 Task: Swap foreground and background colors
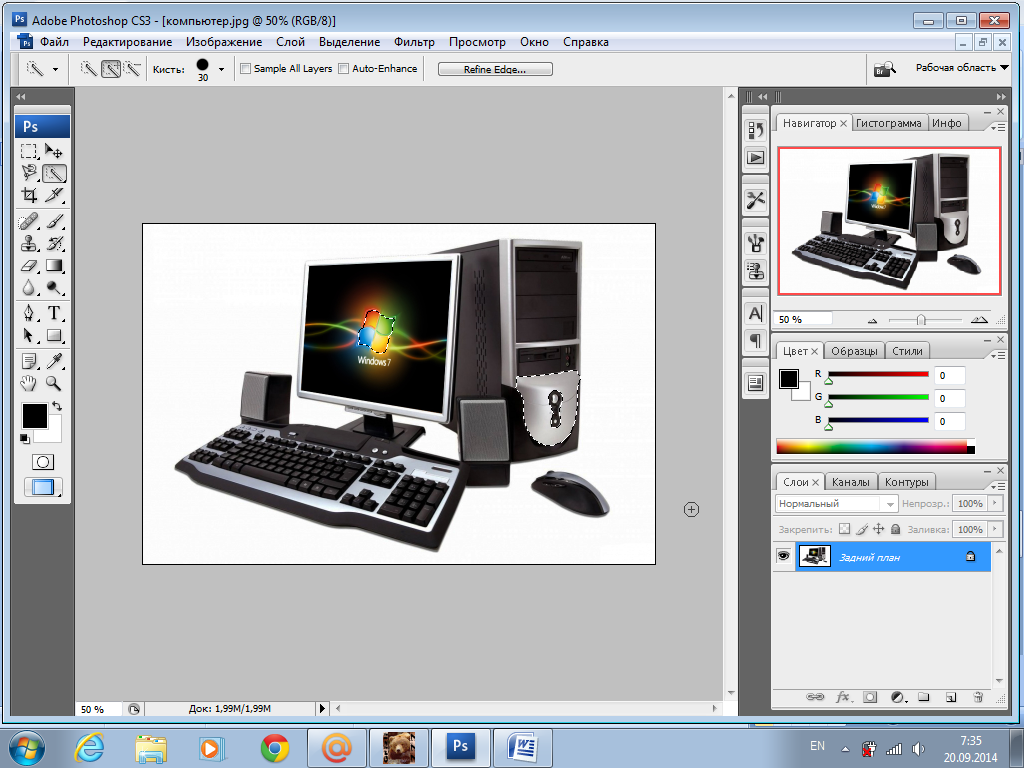[57, 406]
